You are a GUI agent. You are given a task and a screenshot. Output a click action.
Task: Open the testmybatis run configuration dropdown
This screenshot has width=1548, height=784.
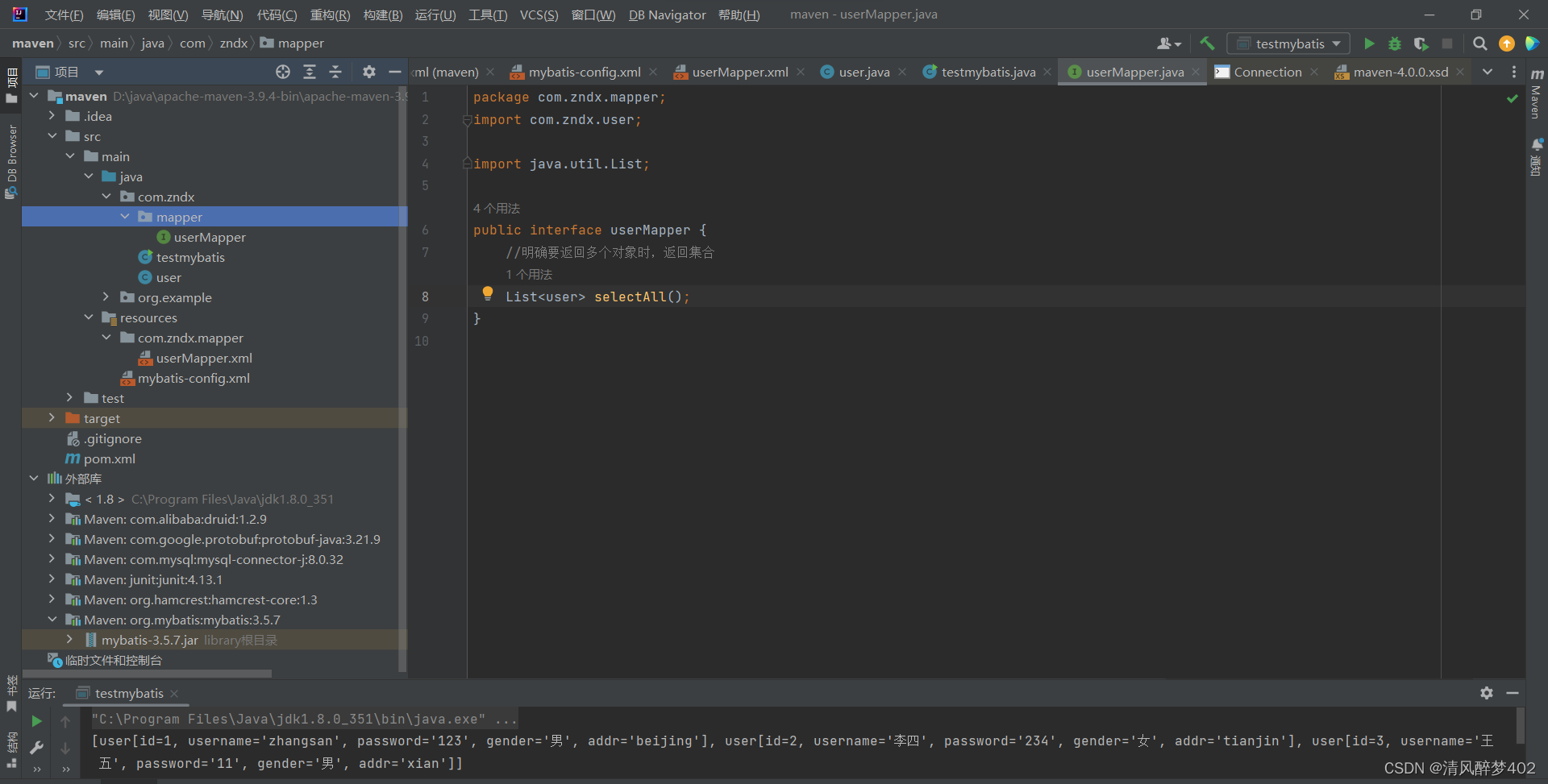[x=1288, y=44]
